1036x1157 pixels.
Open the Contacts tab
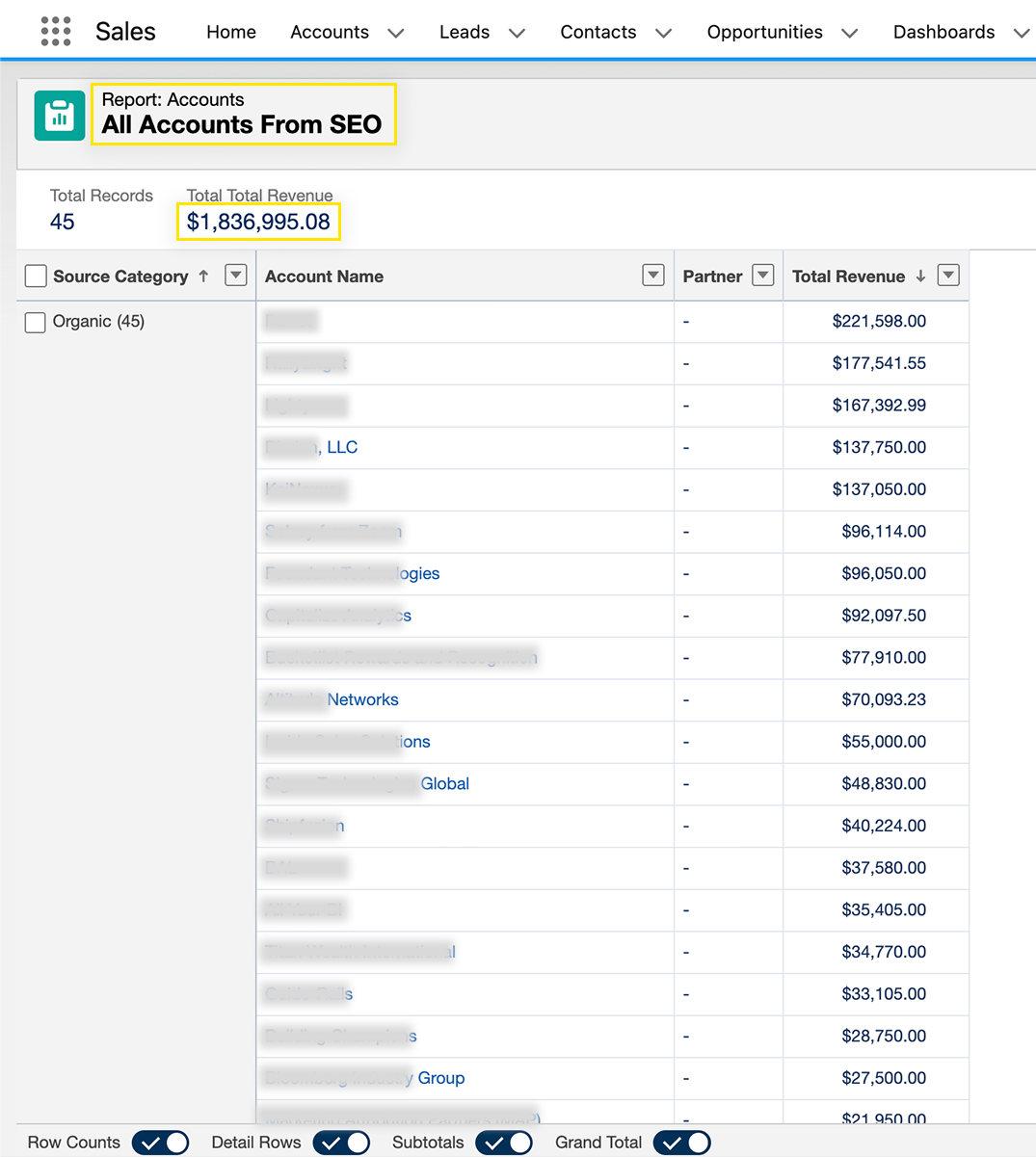click(x=598, y=32)
